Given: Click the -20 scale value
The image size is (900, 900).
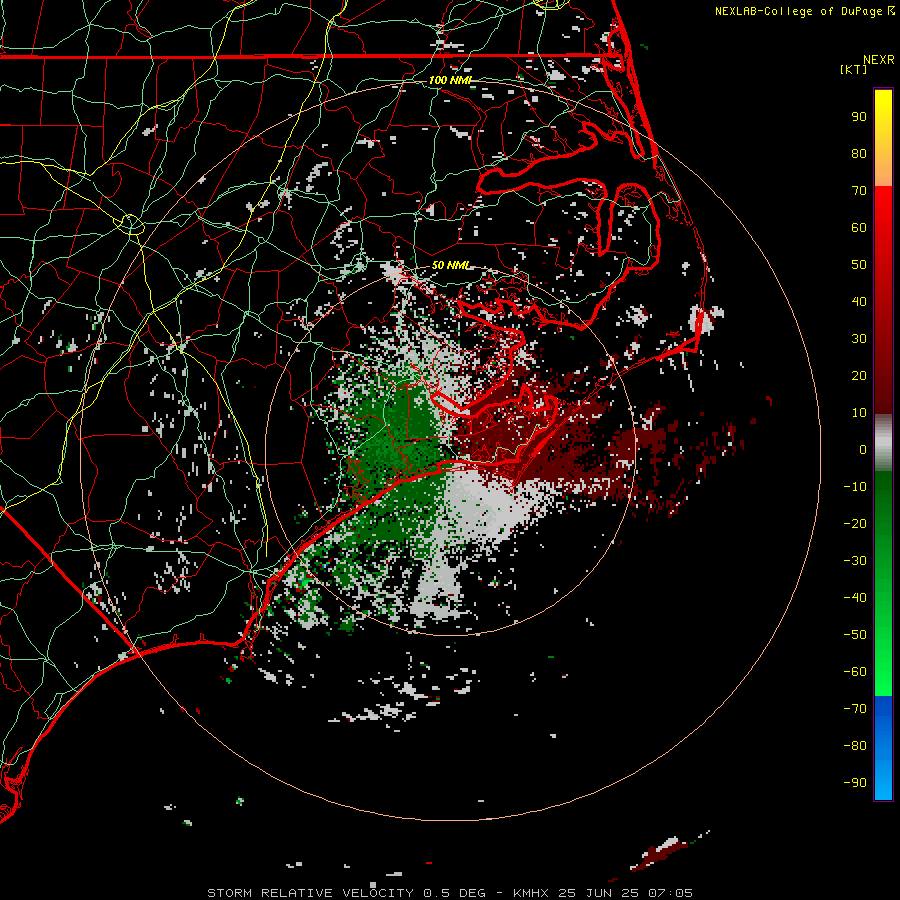Looking at the screenshot, I should tap(855, 524).
